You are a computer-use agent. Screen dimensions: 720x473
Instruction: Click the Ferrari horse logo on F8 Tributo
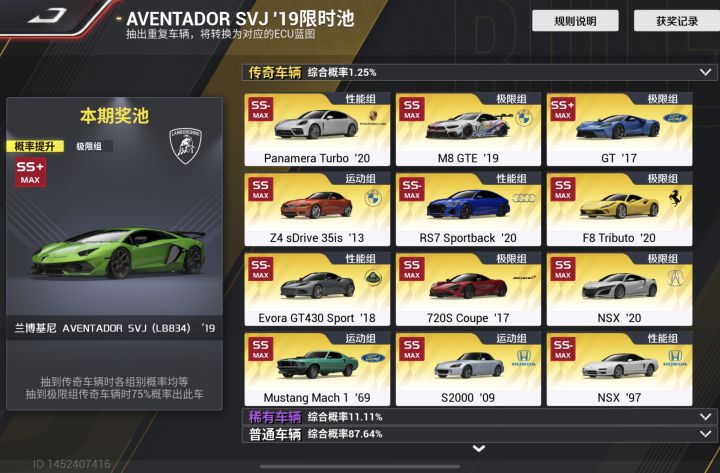click(675, 197)
